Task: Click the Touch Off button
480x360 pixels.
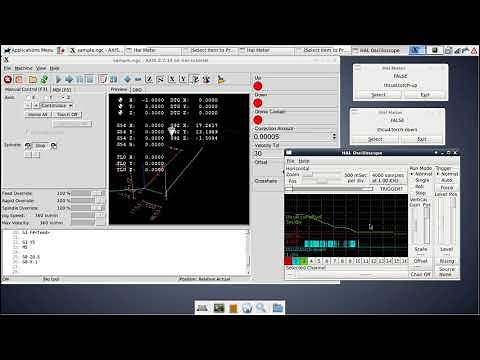Action: 67,114
